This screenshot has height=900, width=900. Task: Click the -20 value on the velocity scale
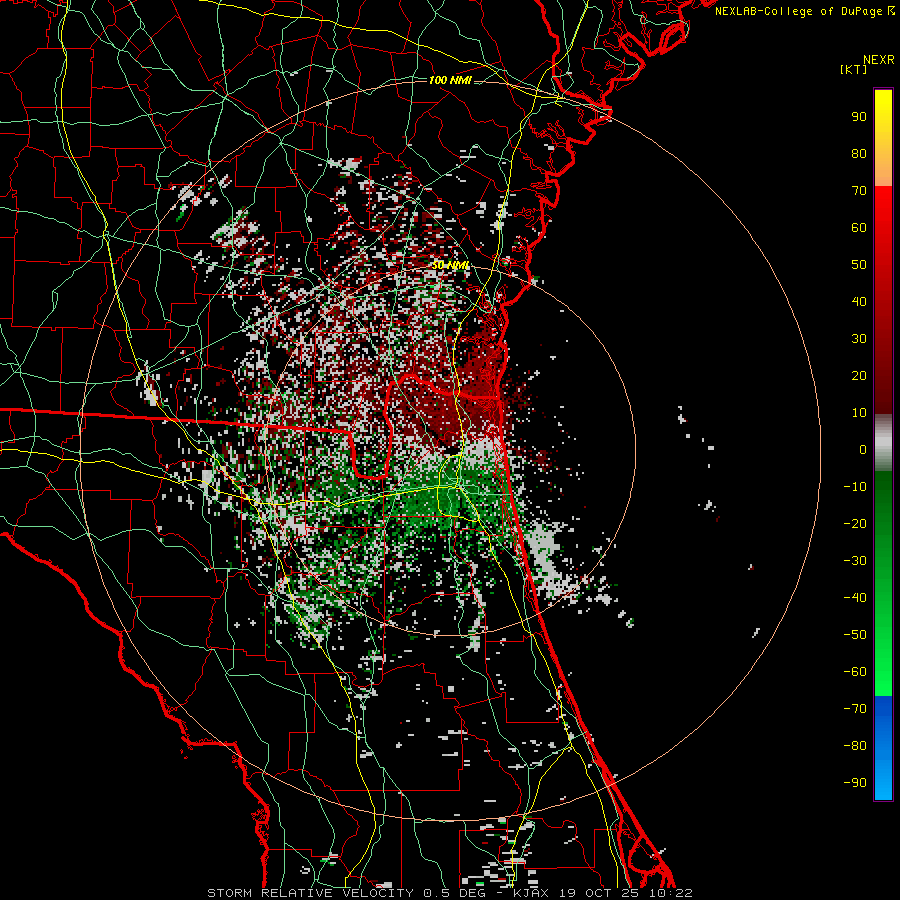[x=855, y=524]
